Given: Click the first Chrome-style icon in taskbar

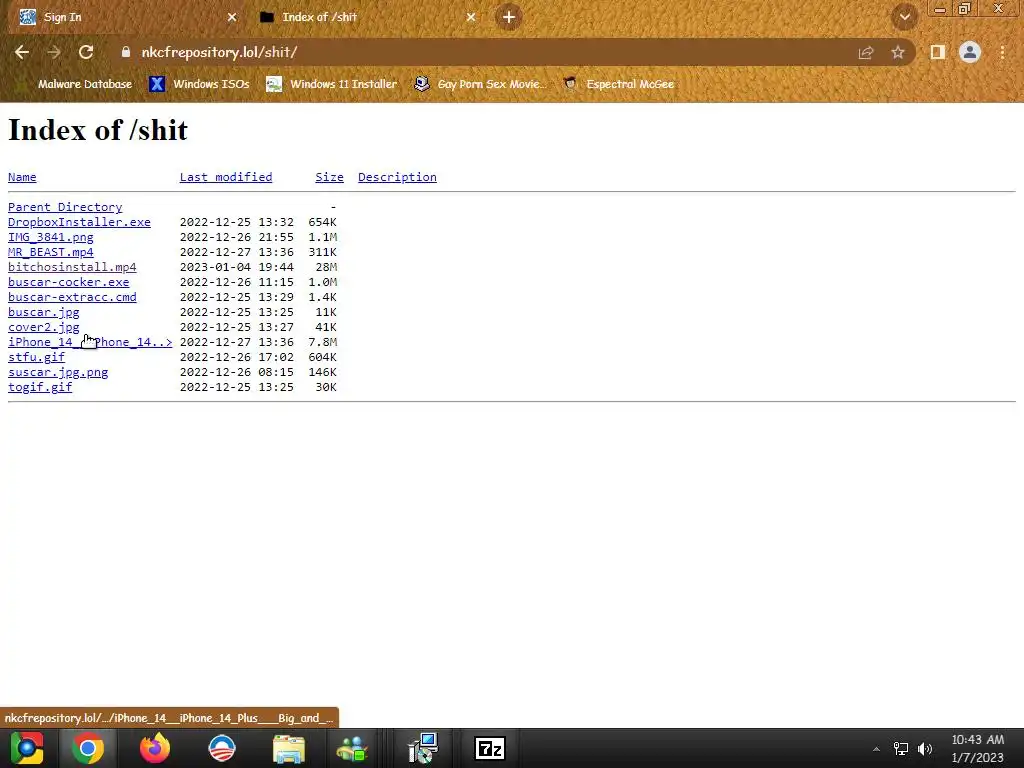Looking at the screenshot, I should point(27,748).
